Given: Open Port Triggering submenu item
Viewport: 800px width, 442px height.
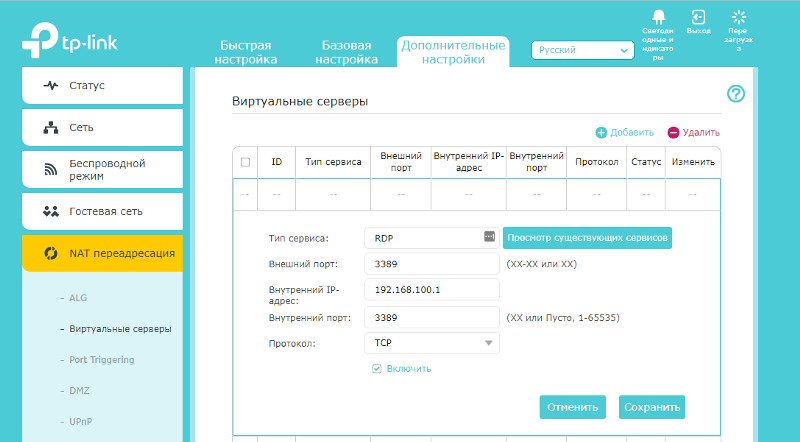Looking at the screenshot, I should pos(102,360).
